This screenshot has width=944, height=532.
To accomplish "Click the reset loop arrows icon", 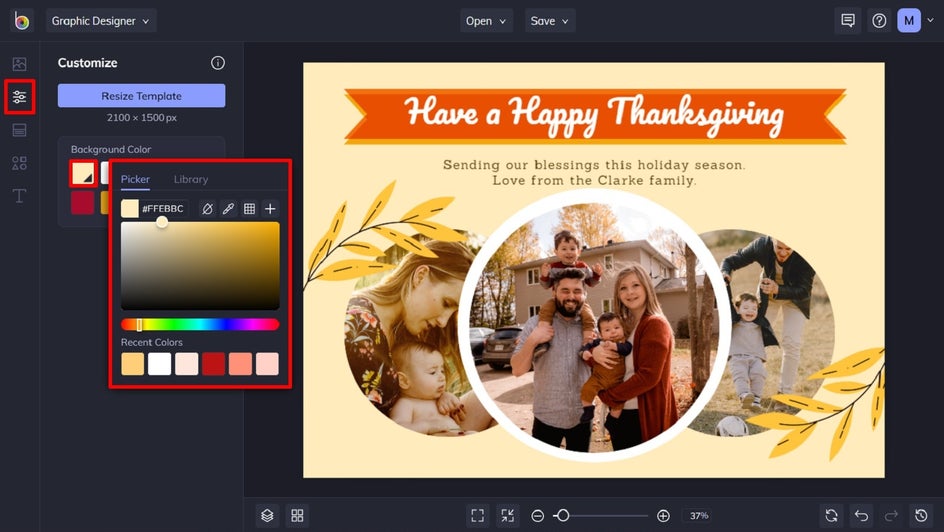I will point(831,516).
